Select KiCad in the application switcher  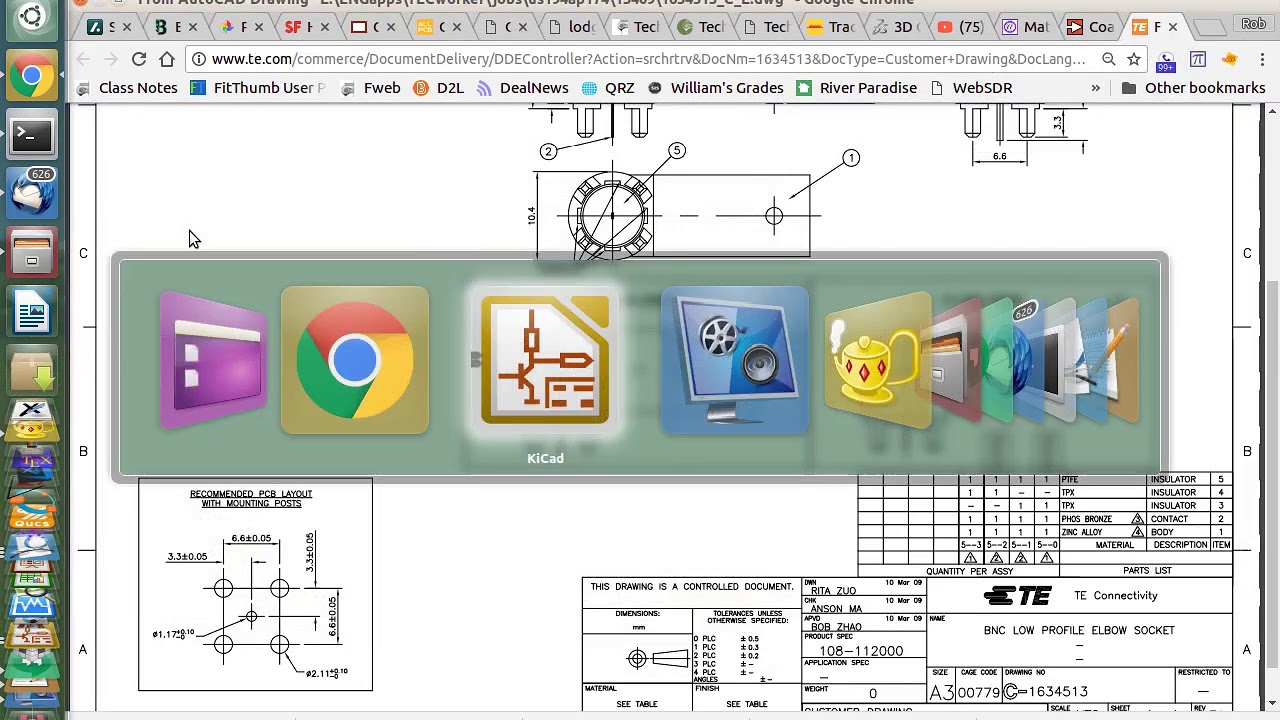(545, 361)
